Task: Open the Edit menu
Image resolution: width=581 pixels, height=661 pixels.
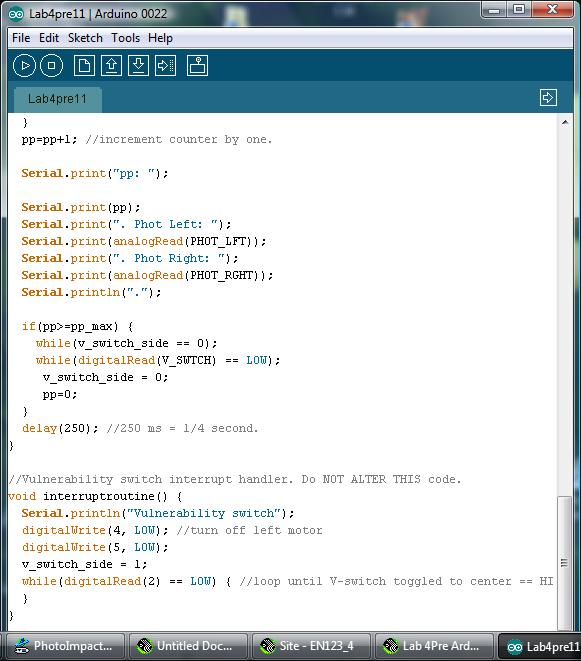Action: point(49,38)
